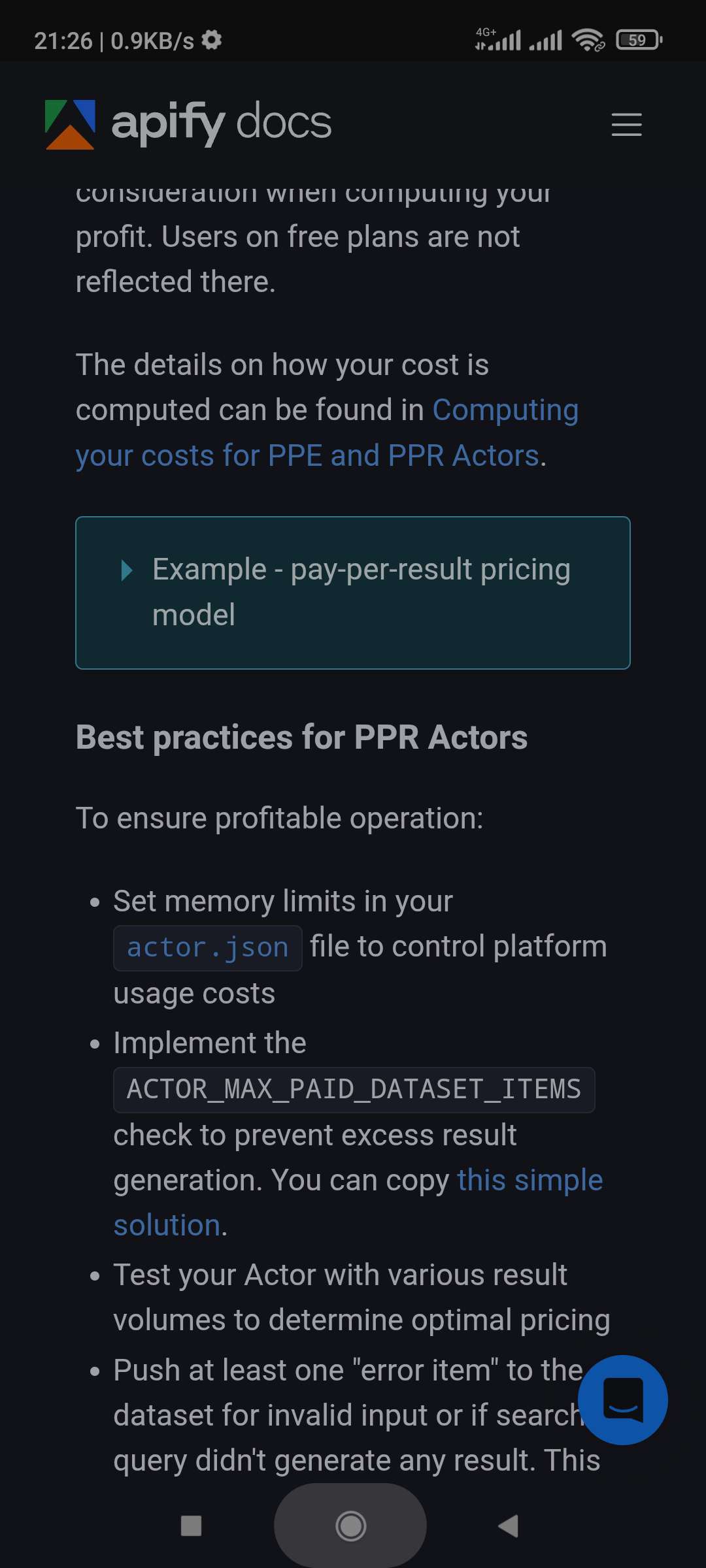Tap the ACTOR_MAX_PAID_DATASET_ITEMS code snippet
The height and width of the screenshot is (1568, 706).
(x=354, y=1090)
